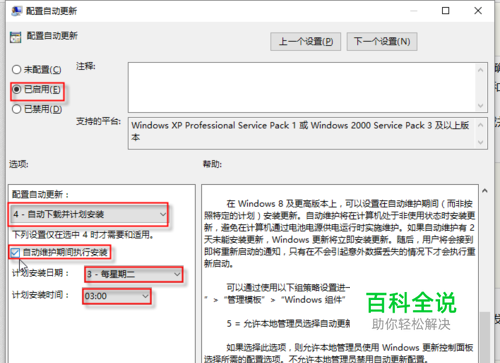Maximize the 配置自动更新 window

[x=445, y=11]
